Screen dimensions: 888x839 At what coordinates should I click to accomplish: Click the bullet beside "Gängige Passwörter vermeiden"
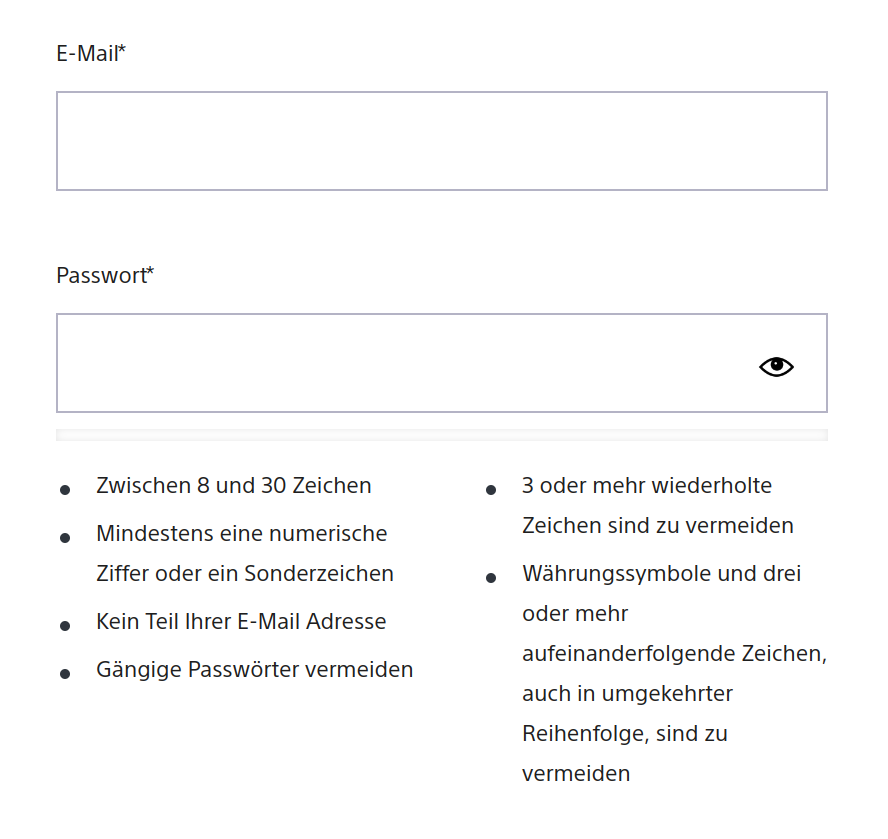click(x=65, y=674)
